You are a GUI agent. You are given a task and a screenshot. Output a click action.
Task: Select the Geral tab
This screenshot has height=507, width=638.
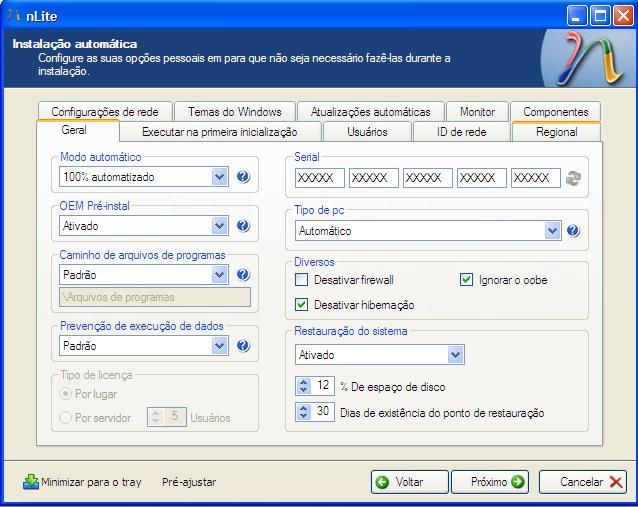pos(78,130)
